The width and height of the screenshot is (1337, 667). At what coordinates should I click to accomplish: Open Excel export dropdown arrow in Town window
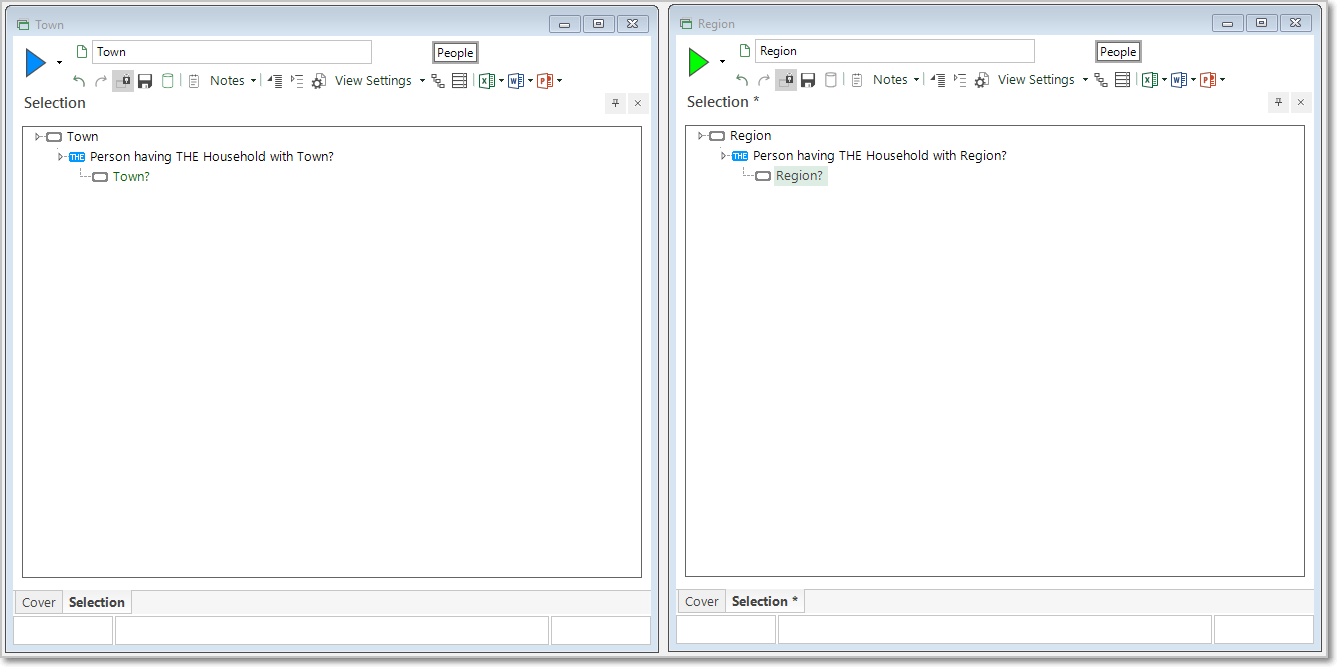pos(501,81)
